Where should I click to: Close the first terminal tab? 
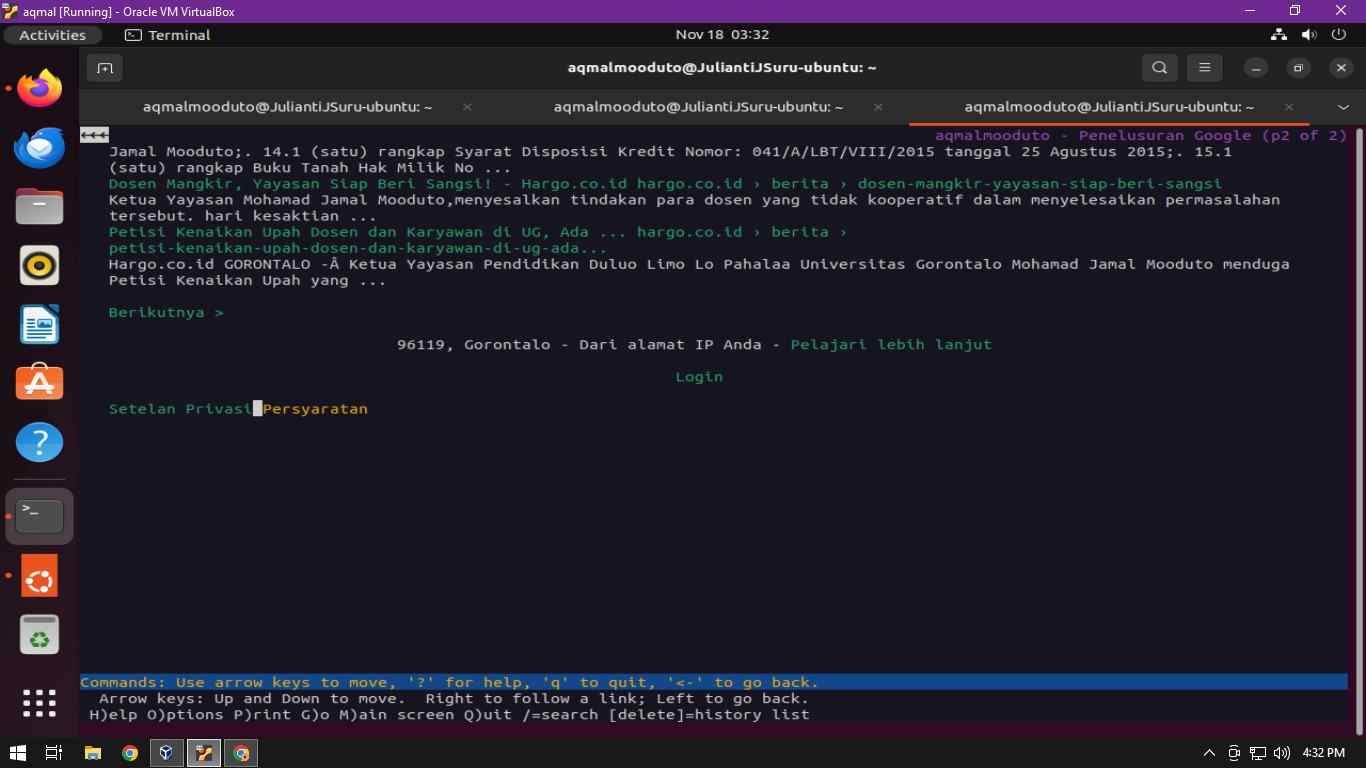pos(467,107)
